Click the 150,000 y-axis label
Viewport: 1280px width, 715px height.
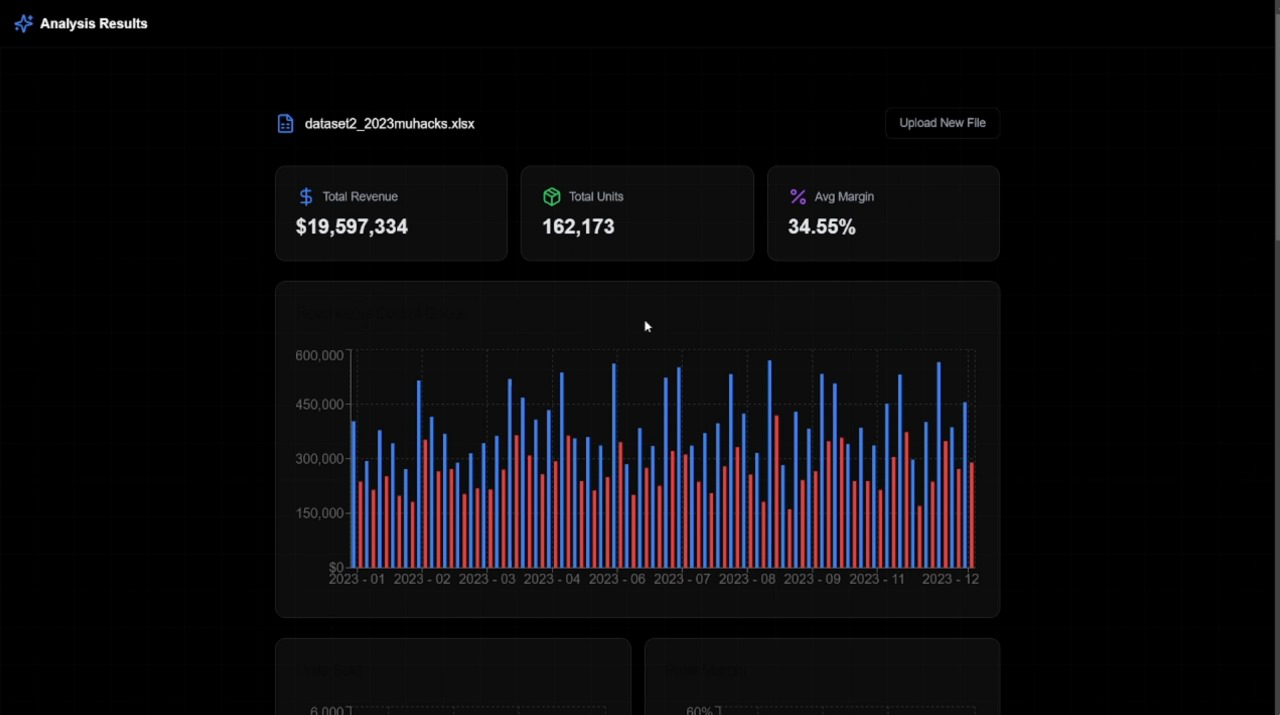tap(320, 513)
